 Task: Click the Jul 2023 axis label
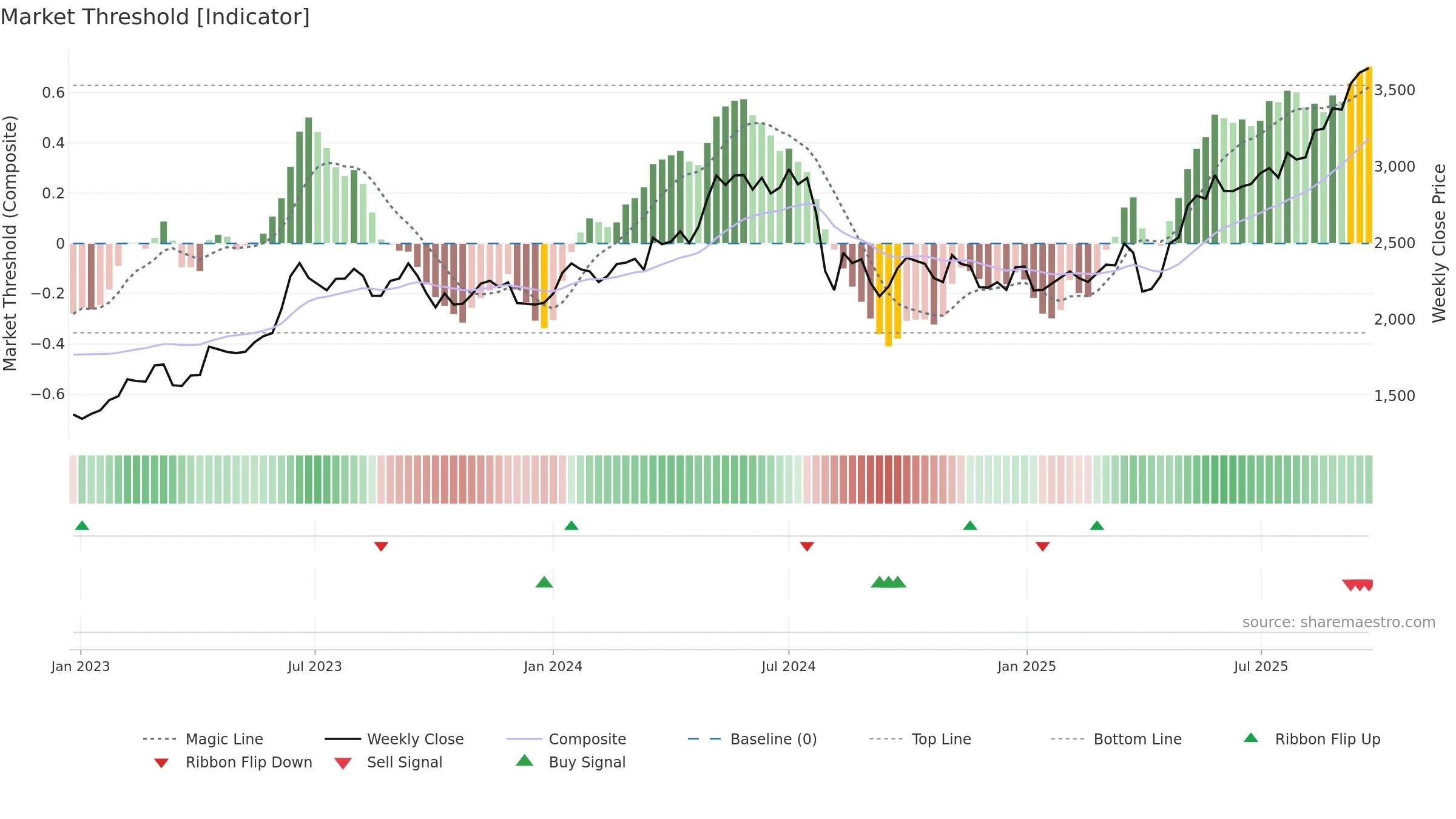click(315, 666)
